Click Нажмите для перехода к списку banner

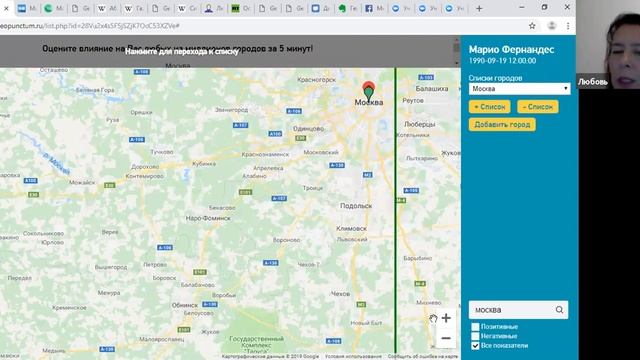pyautogui.click(x=182, y=52)
